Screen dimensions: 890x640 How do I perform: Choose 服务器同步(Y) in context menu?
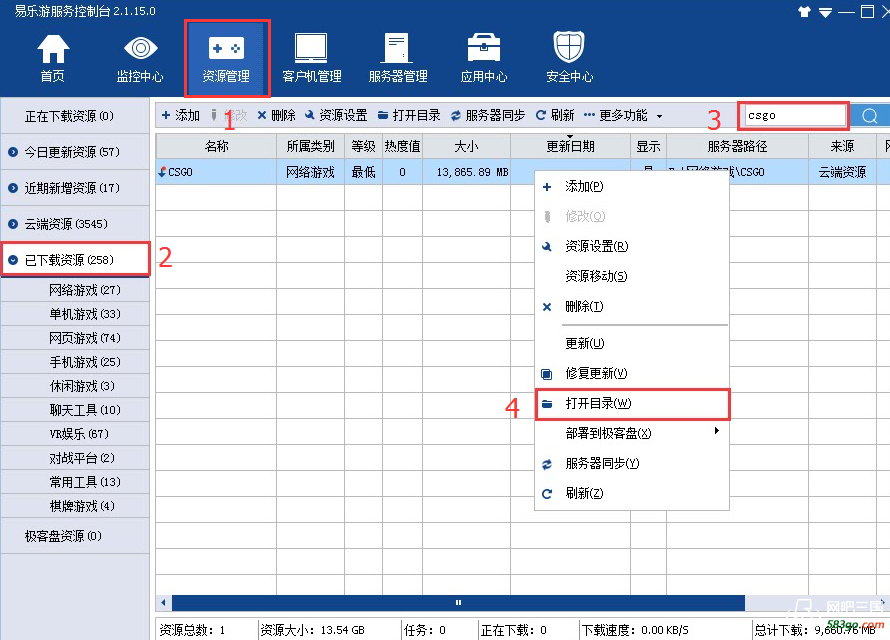[x=632, y=464]
